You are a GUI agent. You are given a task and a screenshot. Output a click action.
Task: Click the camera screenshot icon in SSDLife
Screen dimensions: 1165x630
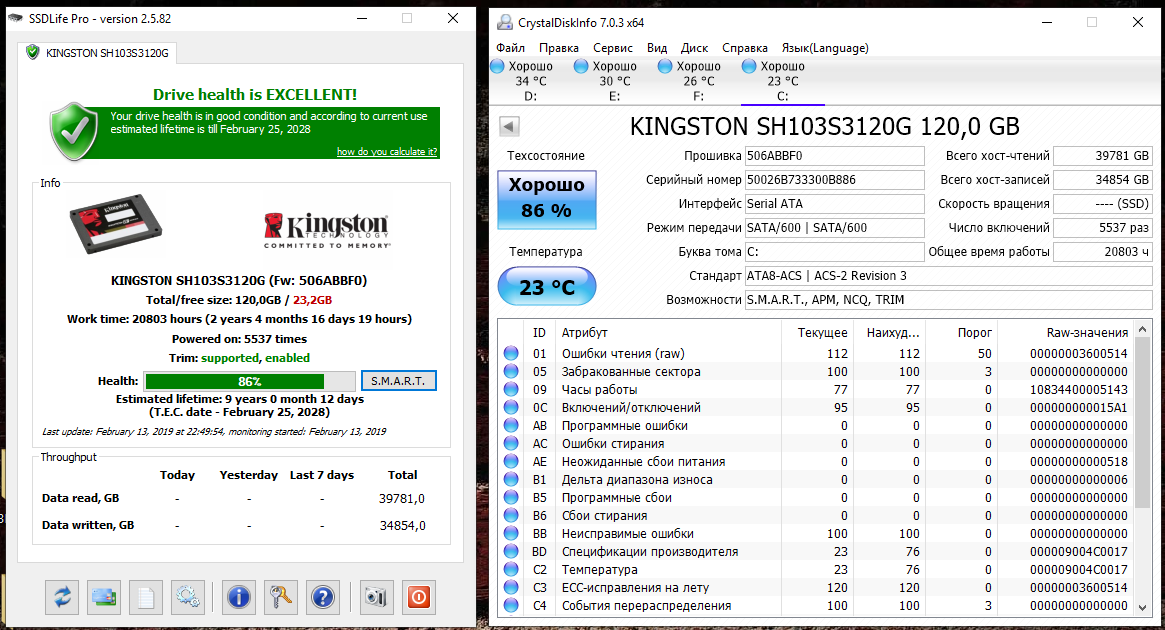pyautogui.click(x=377, y=597)
